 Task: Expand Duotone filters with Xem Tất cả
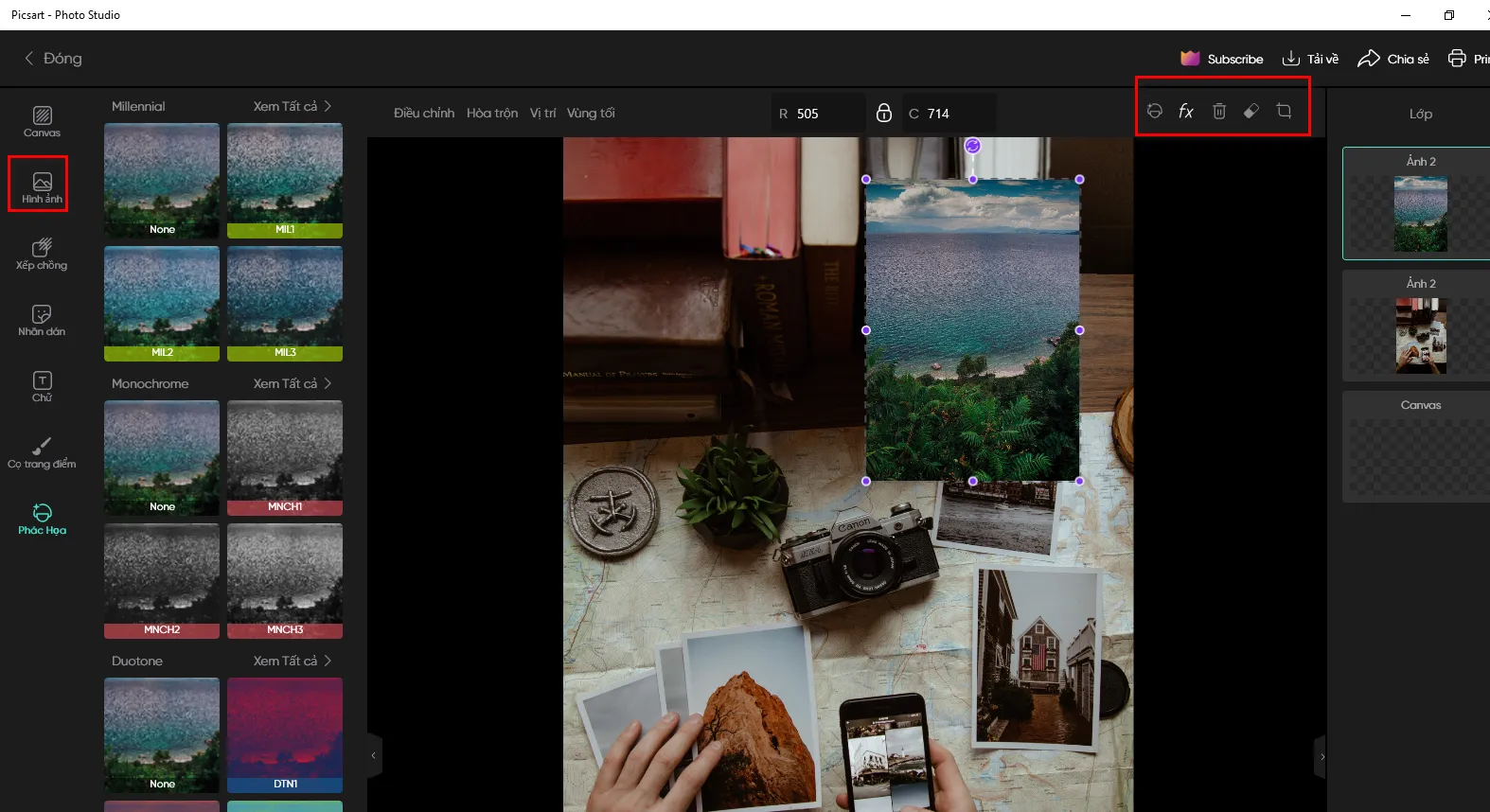[x=292, y=661]
